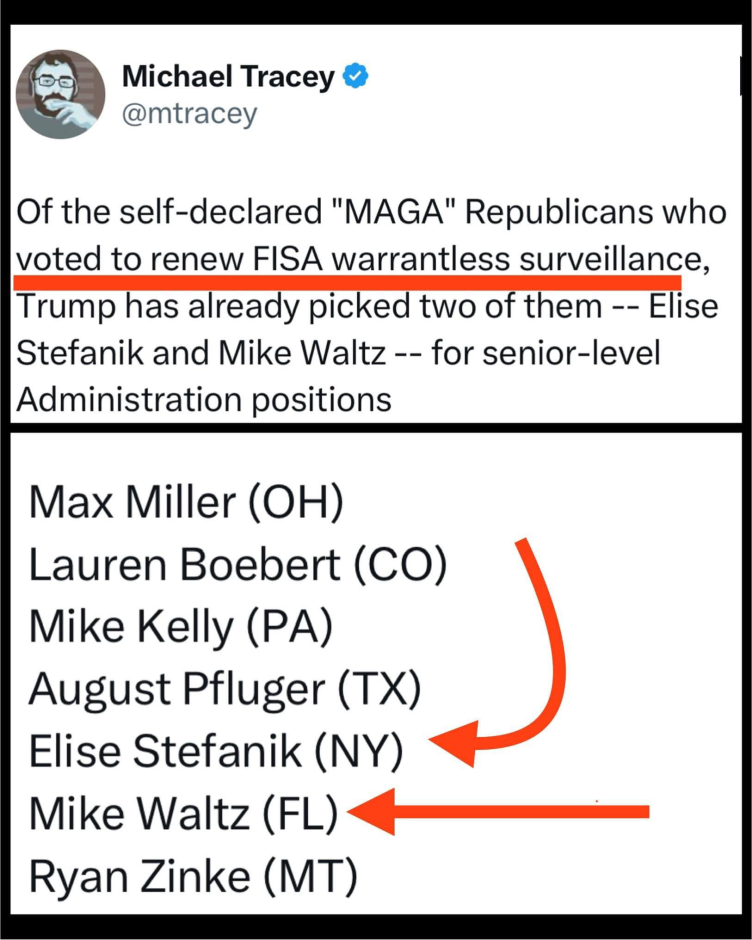
Task: Click Elise Stefanik (NY) in the list
Action: pos(215,751)
